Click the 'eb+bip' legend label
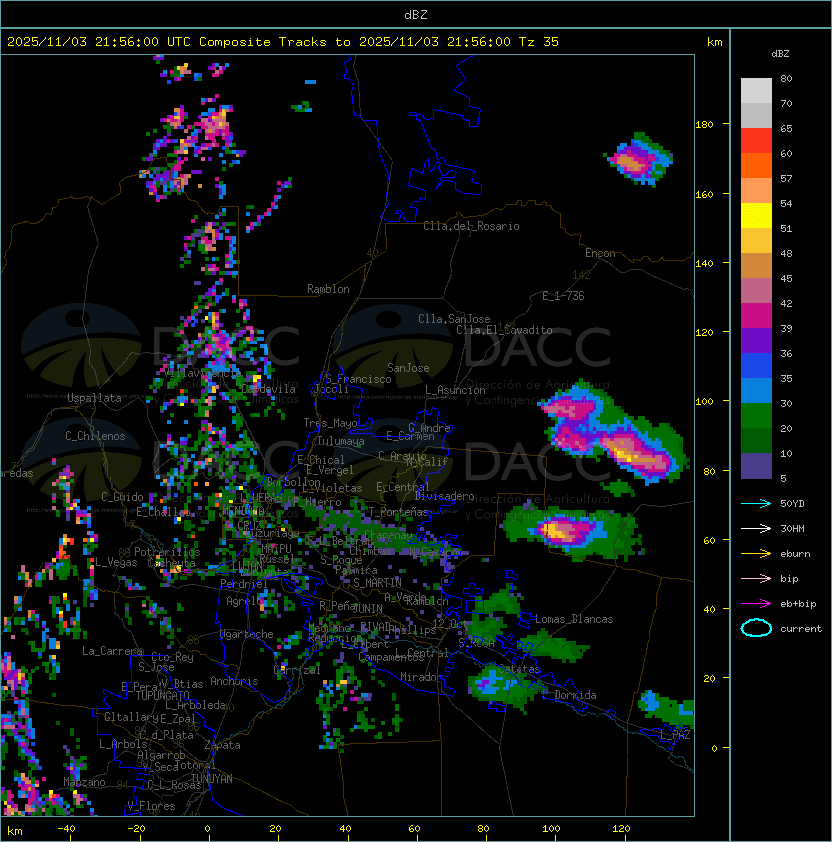Screen dimensions: 832x842 (x=798, y=604)
